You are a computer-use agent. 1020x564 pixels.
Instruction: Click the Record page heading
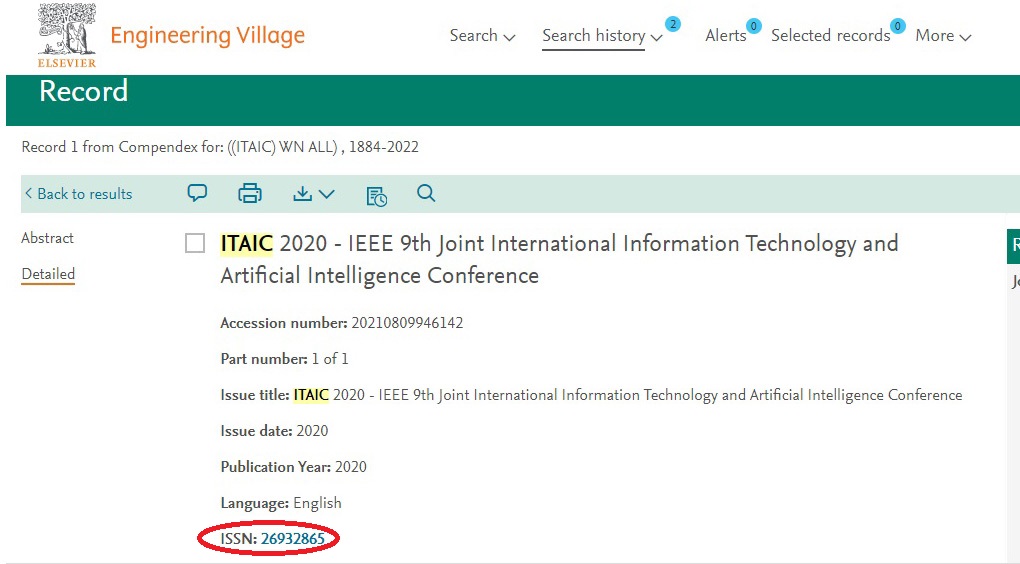click(84, 91)
